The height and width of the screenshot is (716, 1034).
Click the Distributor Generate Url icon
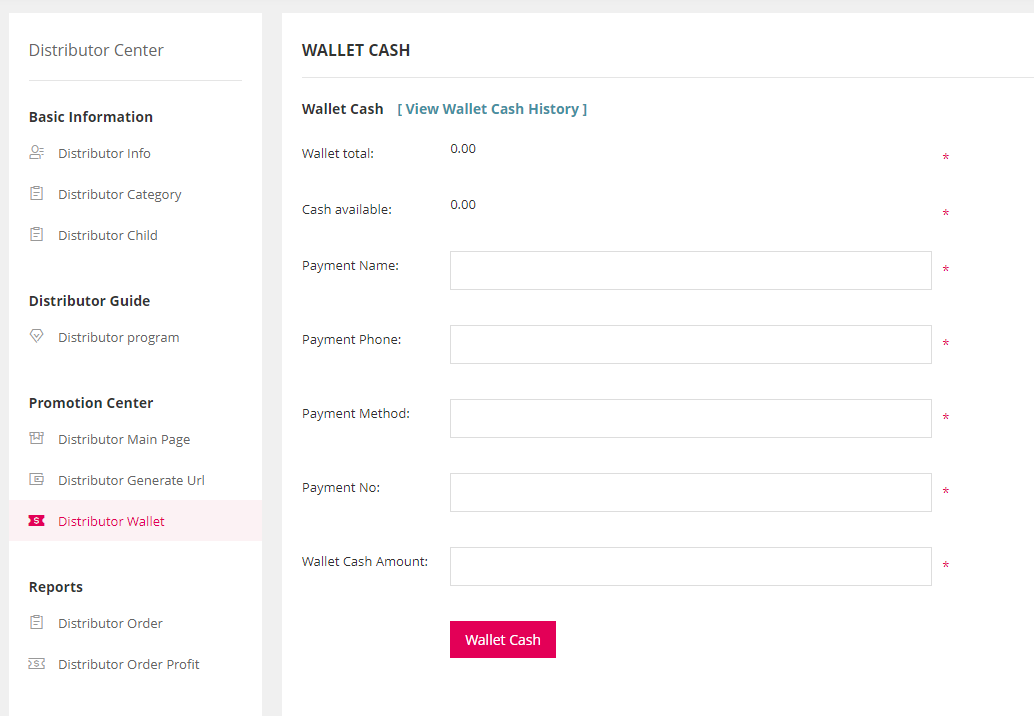(37, 479)
